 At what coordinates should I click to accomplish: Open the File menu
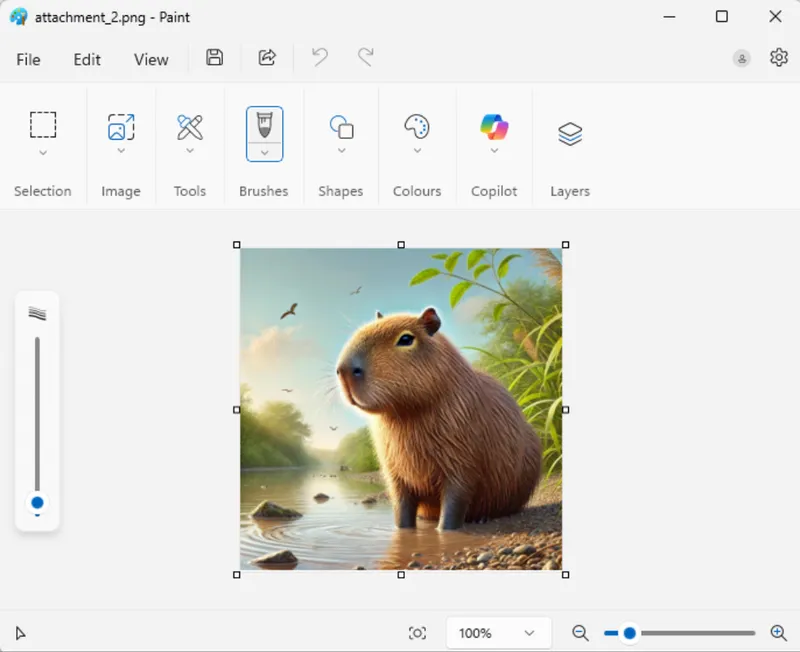pos(28,59)
